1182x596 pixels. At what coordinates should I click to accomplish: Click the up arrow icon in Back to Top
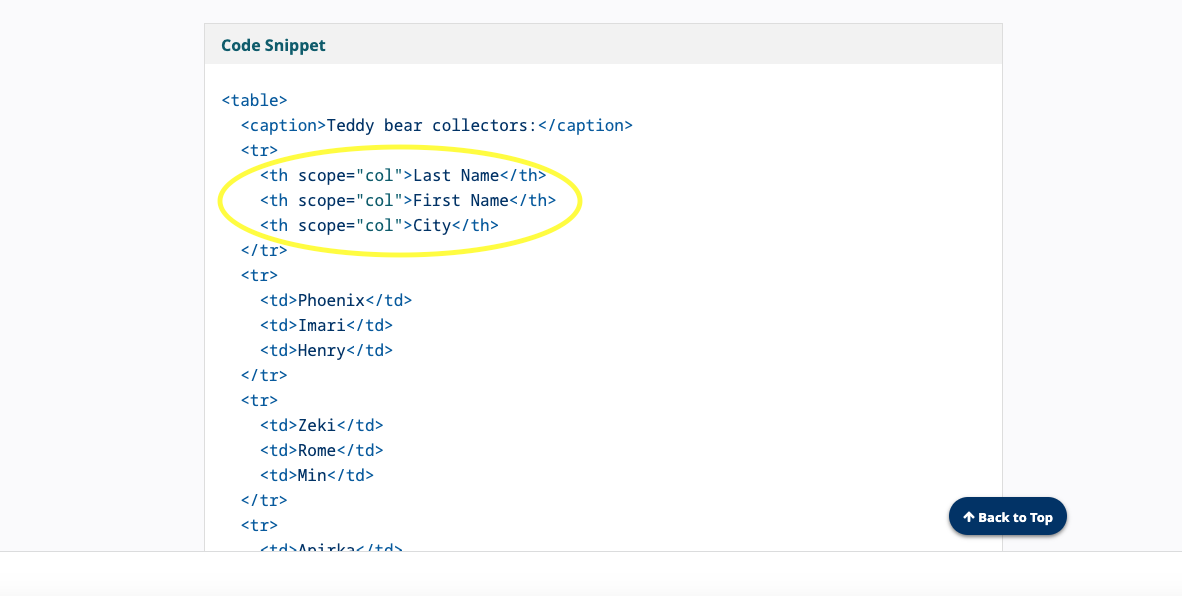(x=968, y=517)
